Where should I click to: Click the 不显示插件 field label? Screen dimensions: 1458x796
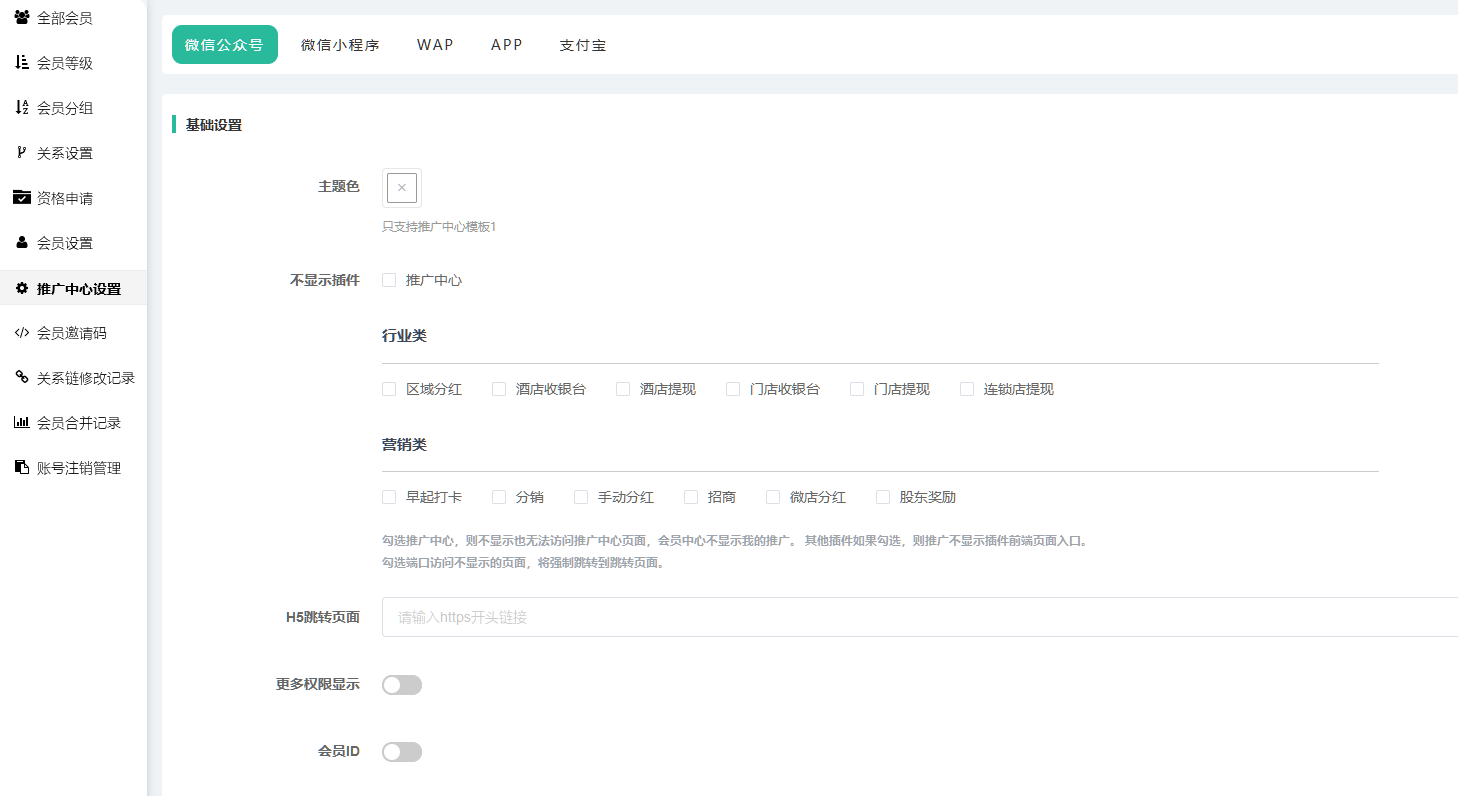[325, 280]
